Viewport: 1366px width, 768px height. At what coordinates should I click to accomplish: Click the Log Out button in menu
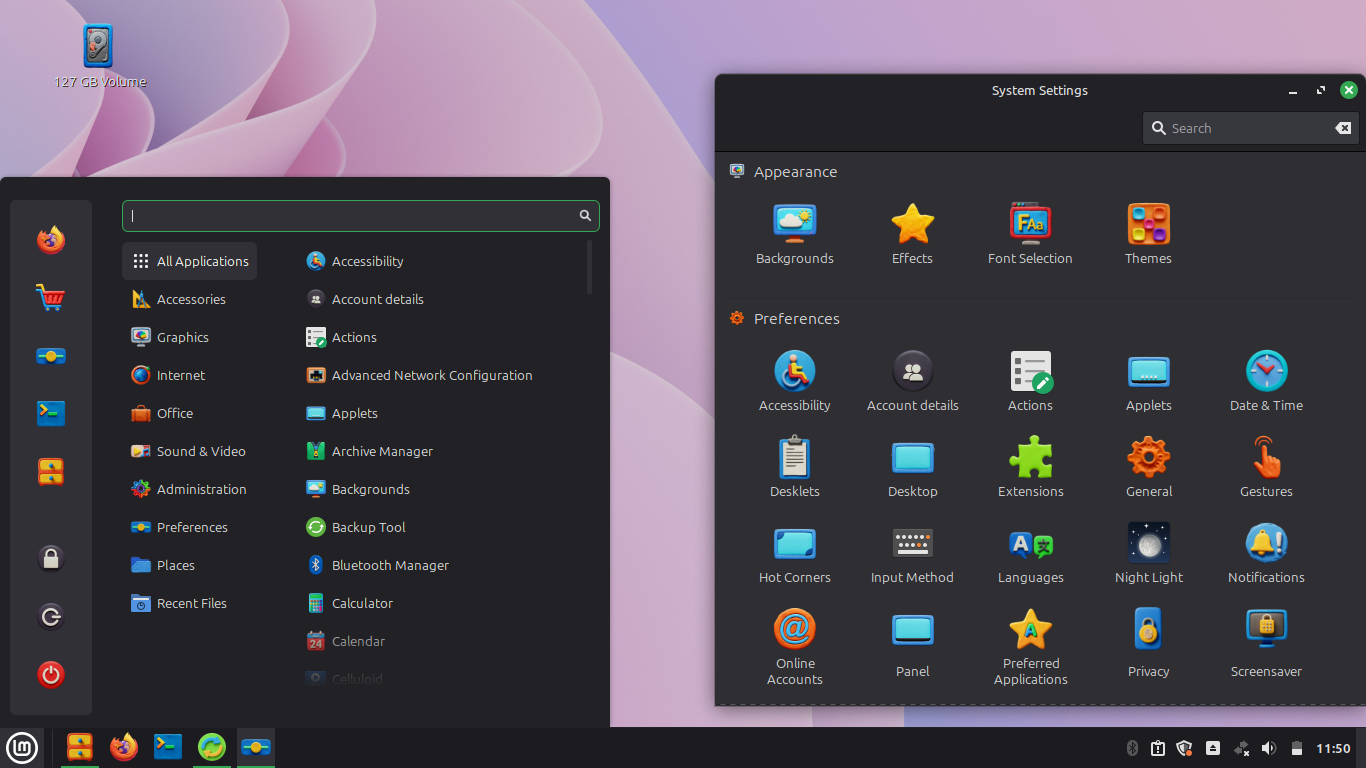51,616
